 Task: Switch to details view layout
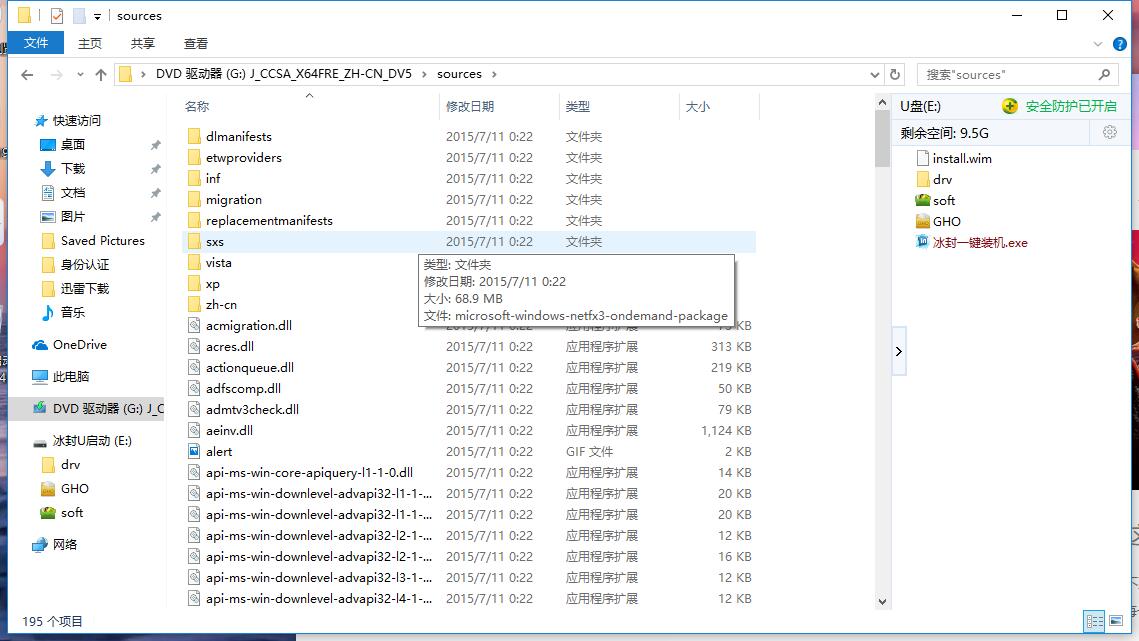tap(1094, 621)
